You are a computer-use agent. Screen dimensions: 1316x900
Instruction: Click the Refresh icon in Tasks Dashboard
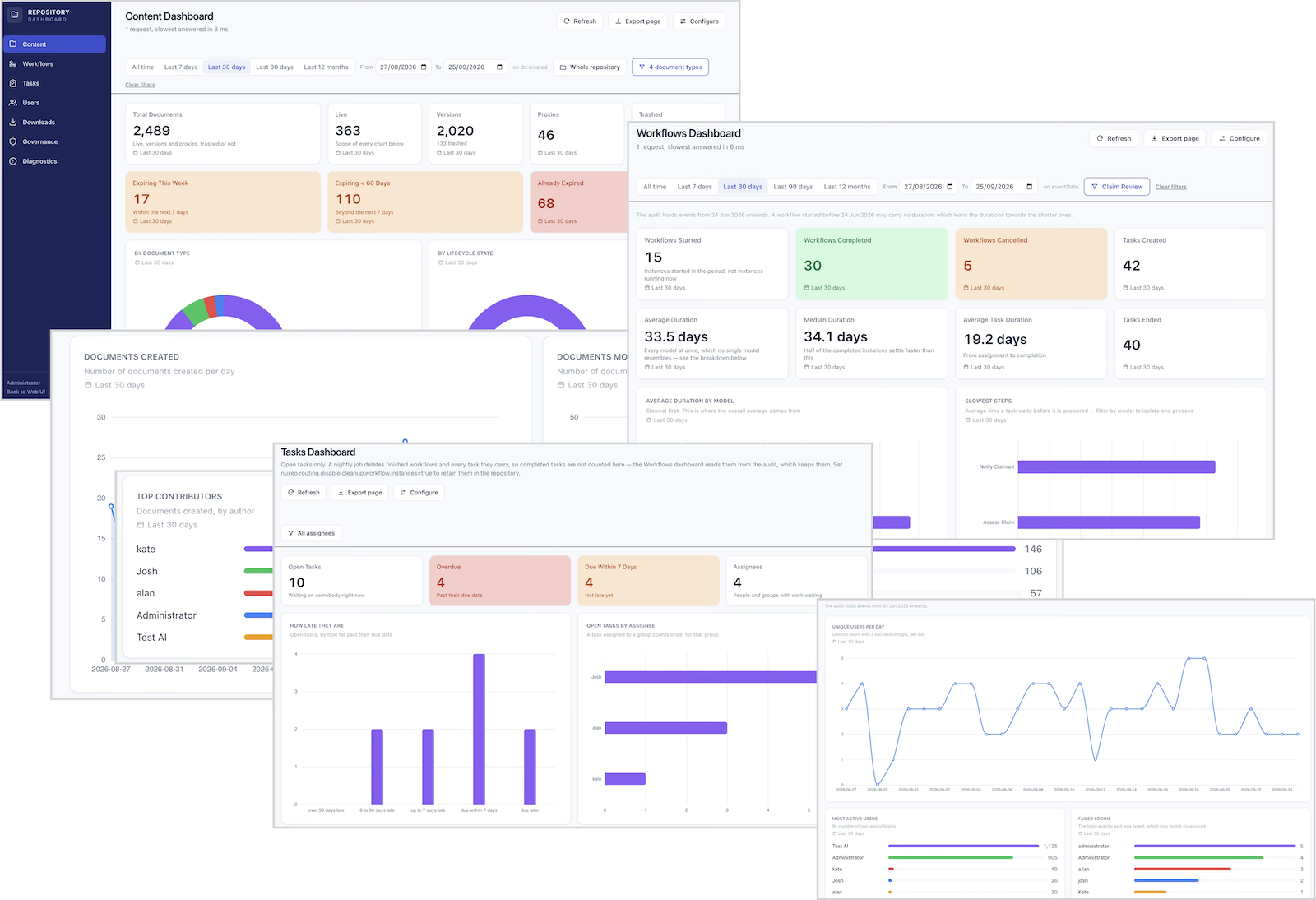tap(291, 492)
